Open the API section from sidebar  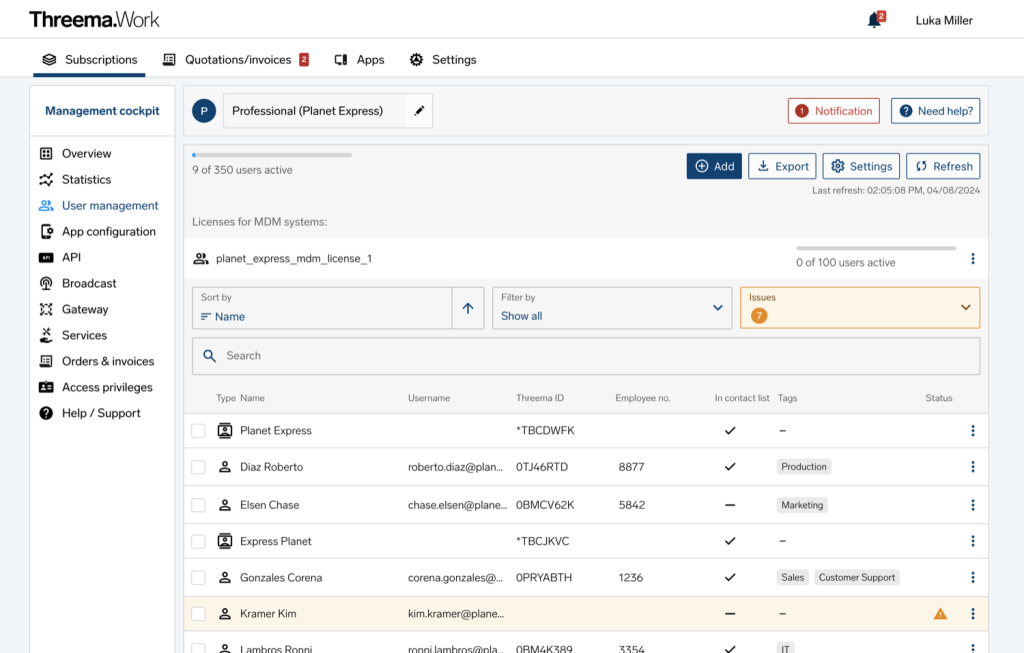coord(44,257)
